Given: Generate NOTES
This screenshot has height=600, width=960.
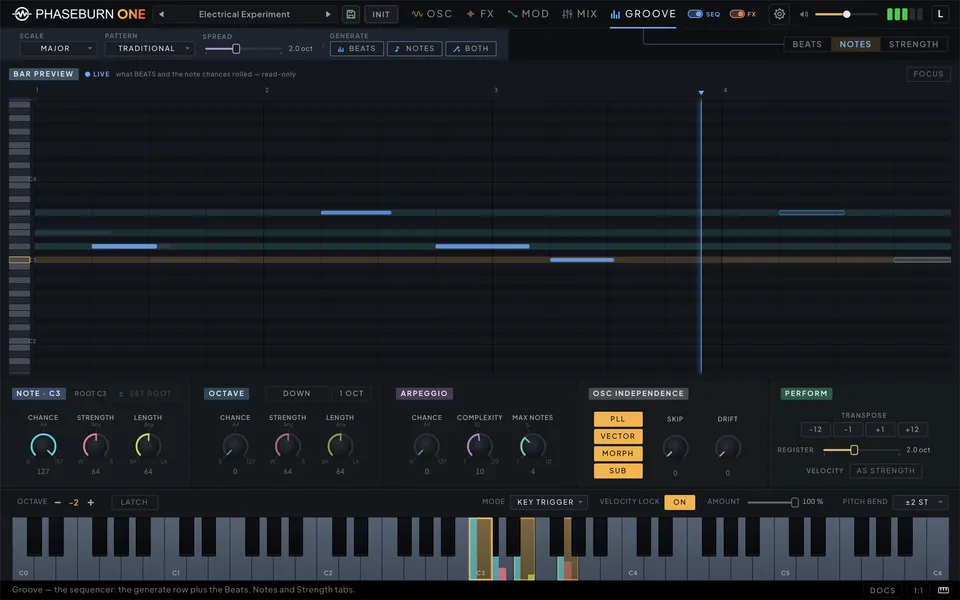Looking at the screenshot, I should point(414,48).
